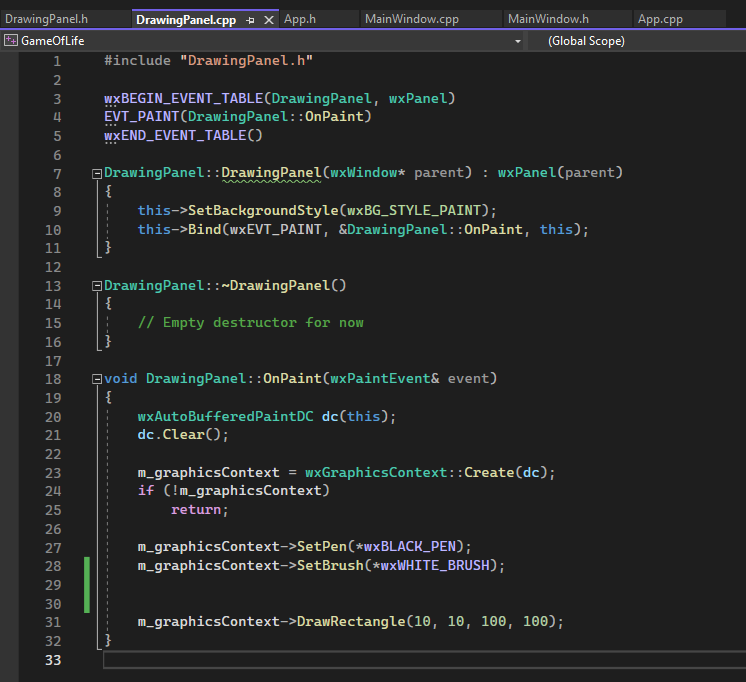Click line number 23 in the gutter
Viewport: 746px width, 682px height.
(x=52, y=472)
